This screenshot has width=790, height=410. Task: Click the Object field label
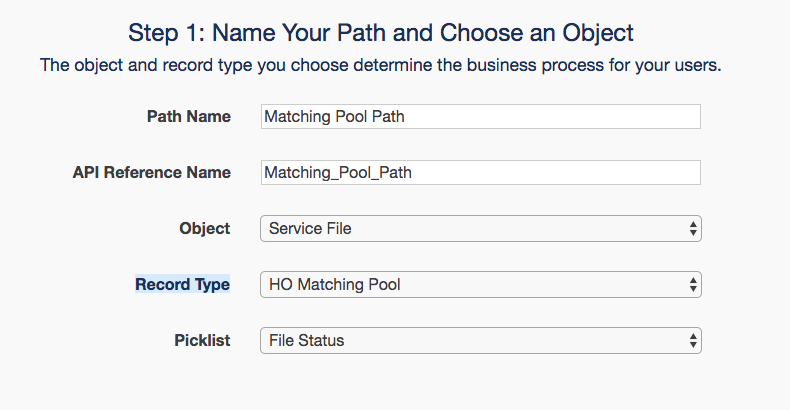click(x=205, y=229)
